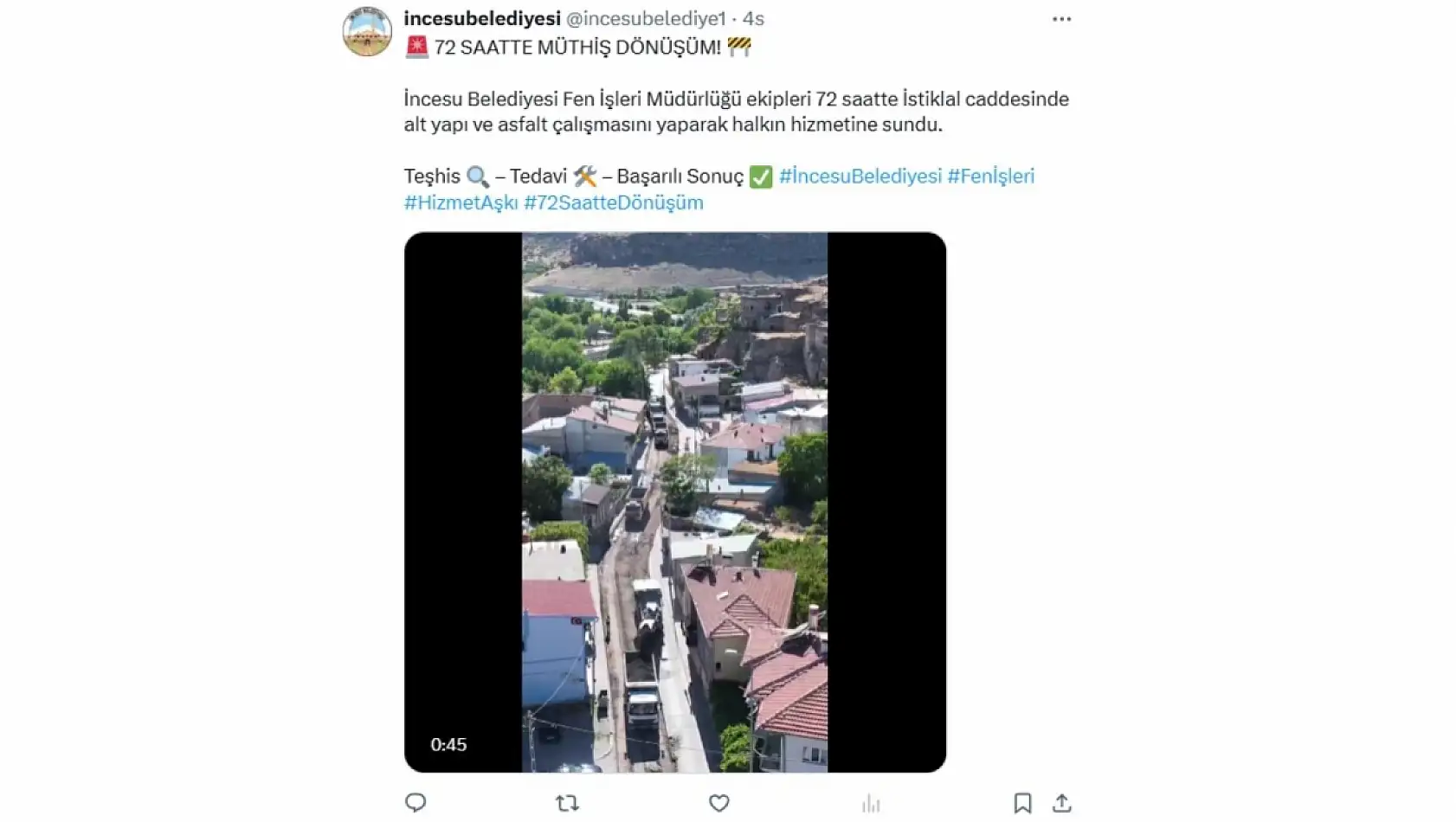Select the #72SaatteDönüşüm hashtag
Screen dimensions: 1456x822
point(613,202)
